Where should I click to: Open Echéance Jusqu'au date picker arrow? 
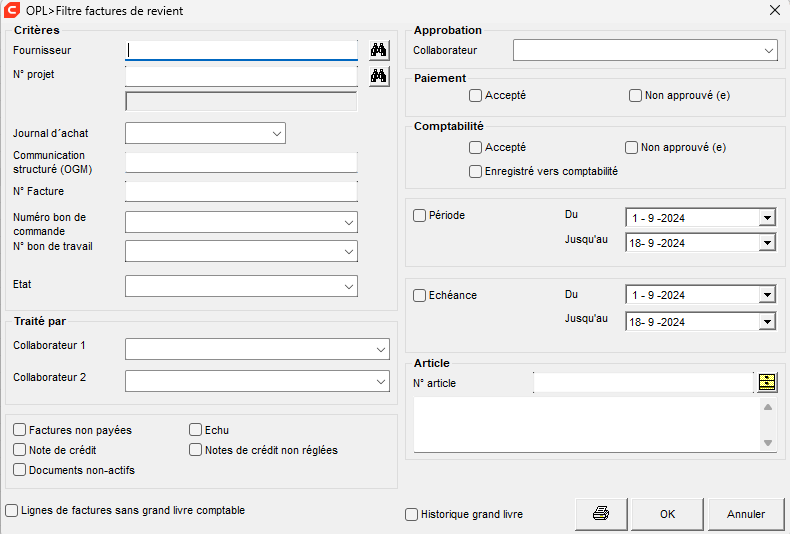767,321
